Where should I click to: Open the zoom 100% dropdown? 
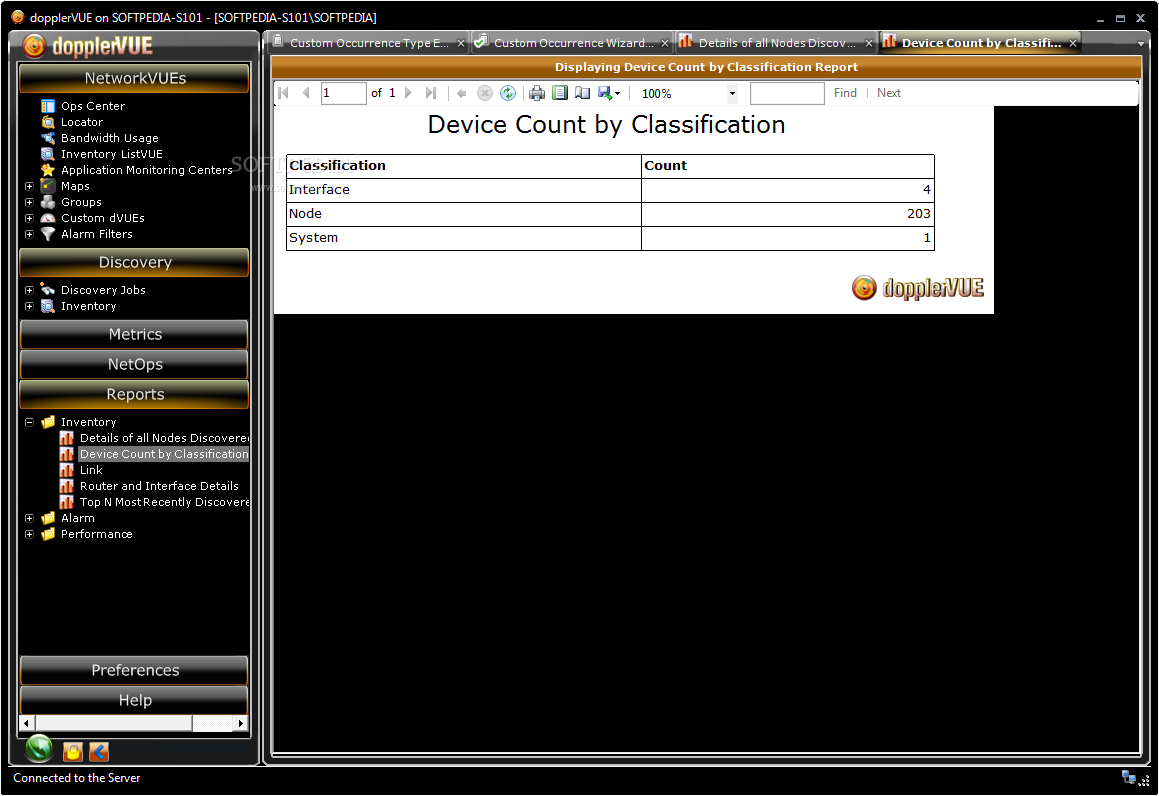click(x=733, y=94)
